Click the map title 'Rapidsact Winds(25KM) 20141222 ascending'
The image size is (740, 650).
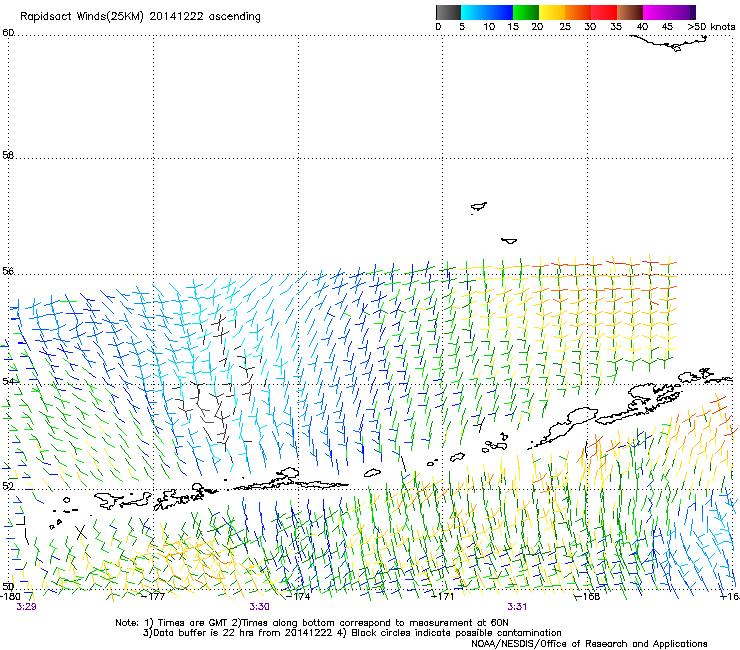tap(140, 17)
